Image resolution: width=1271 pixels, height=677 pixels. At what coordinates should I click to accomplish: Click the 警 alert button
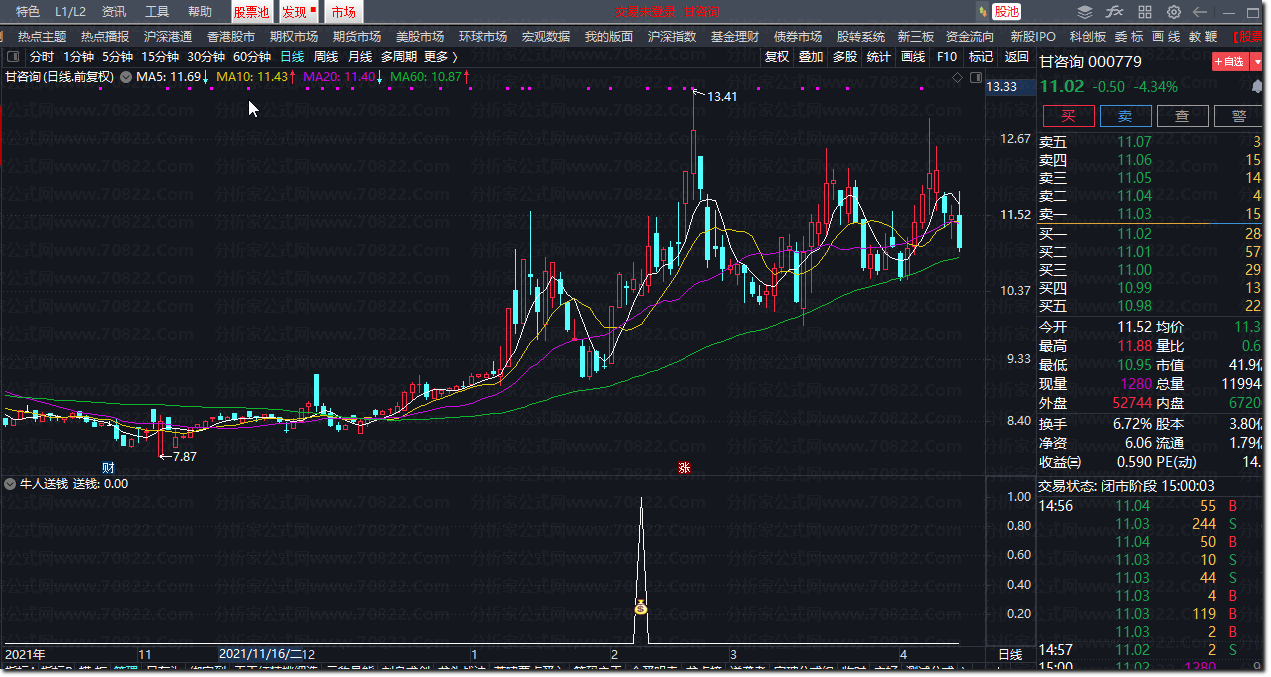[x=1239, y=116]
